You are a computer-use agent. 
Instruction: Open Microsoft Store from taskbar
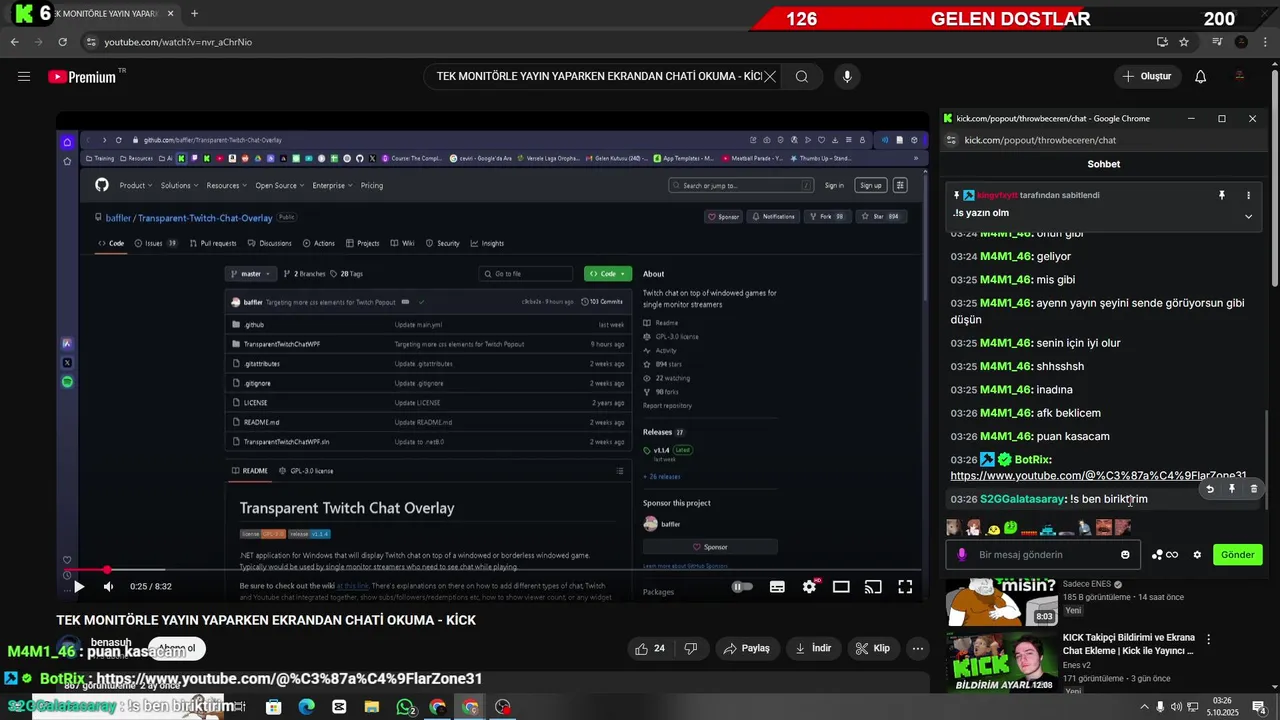click(274, 707)
